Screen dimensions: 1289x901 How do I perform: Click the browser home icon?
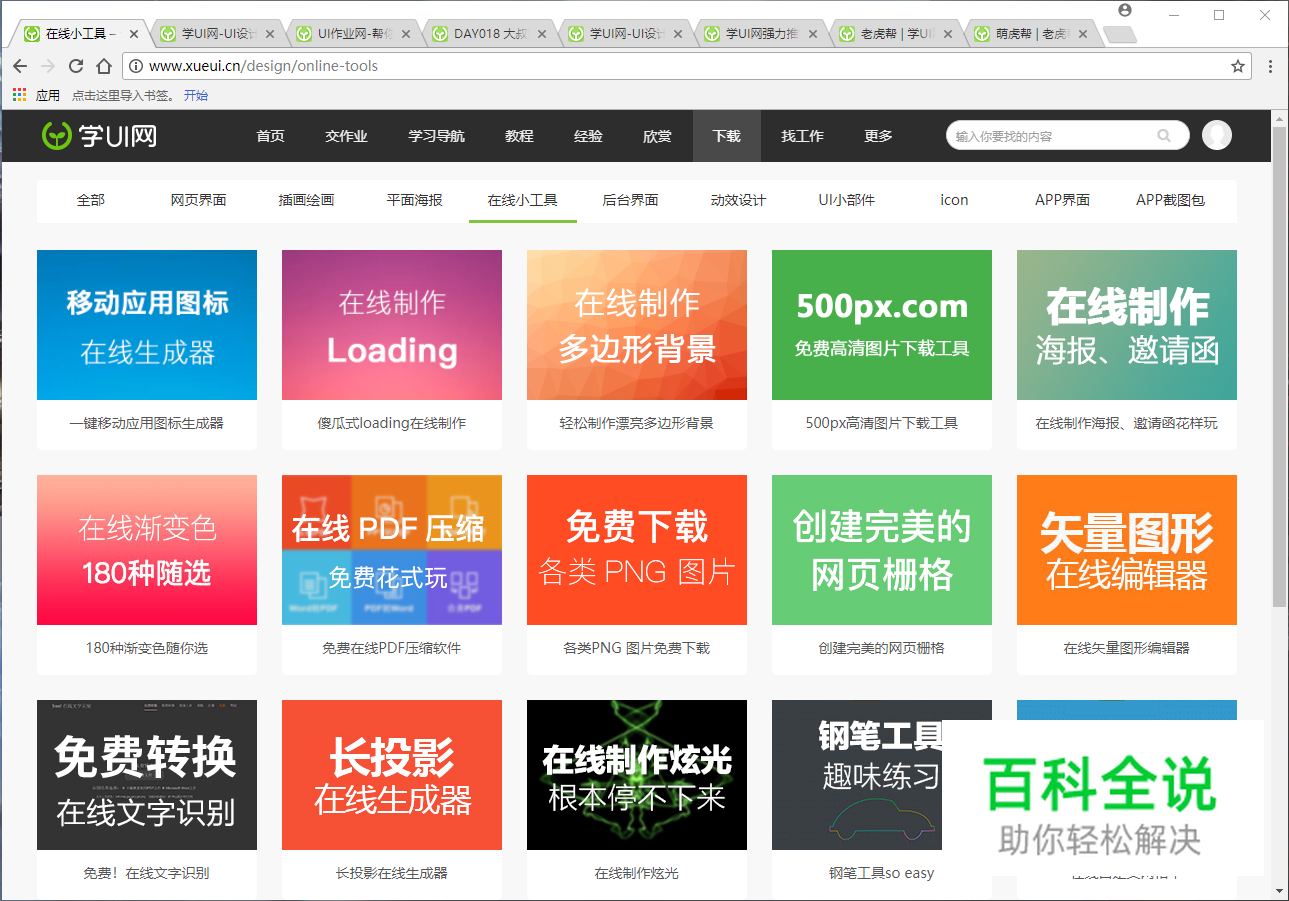[104, 66]
